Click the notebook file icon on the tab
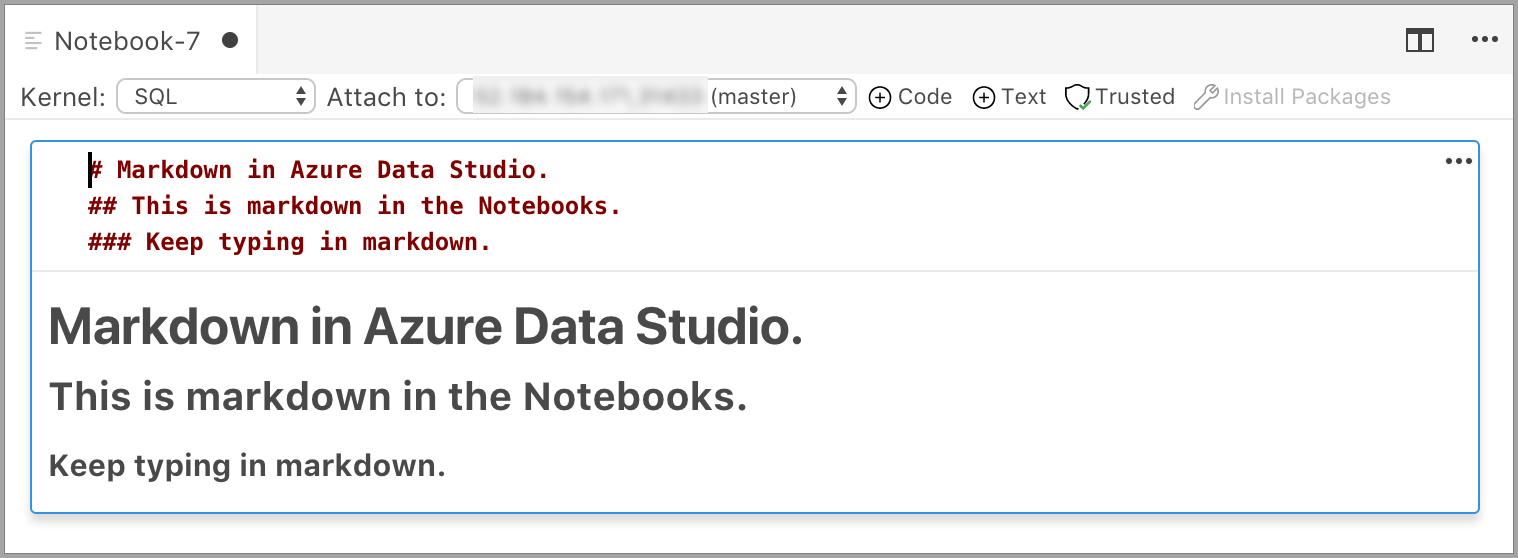The height and width of the screenshot is (558, 1518). (x=33, y=41)
